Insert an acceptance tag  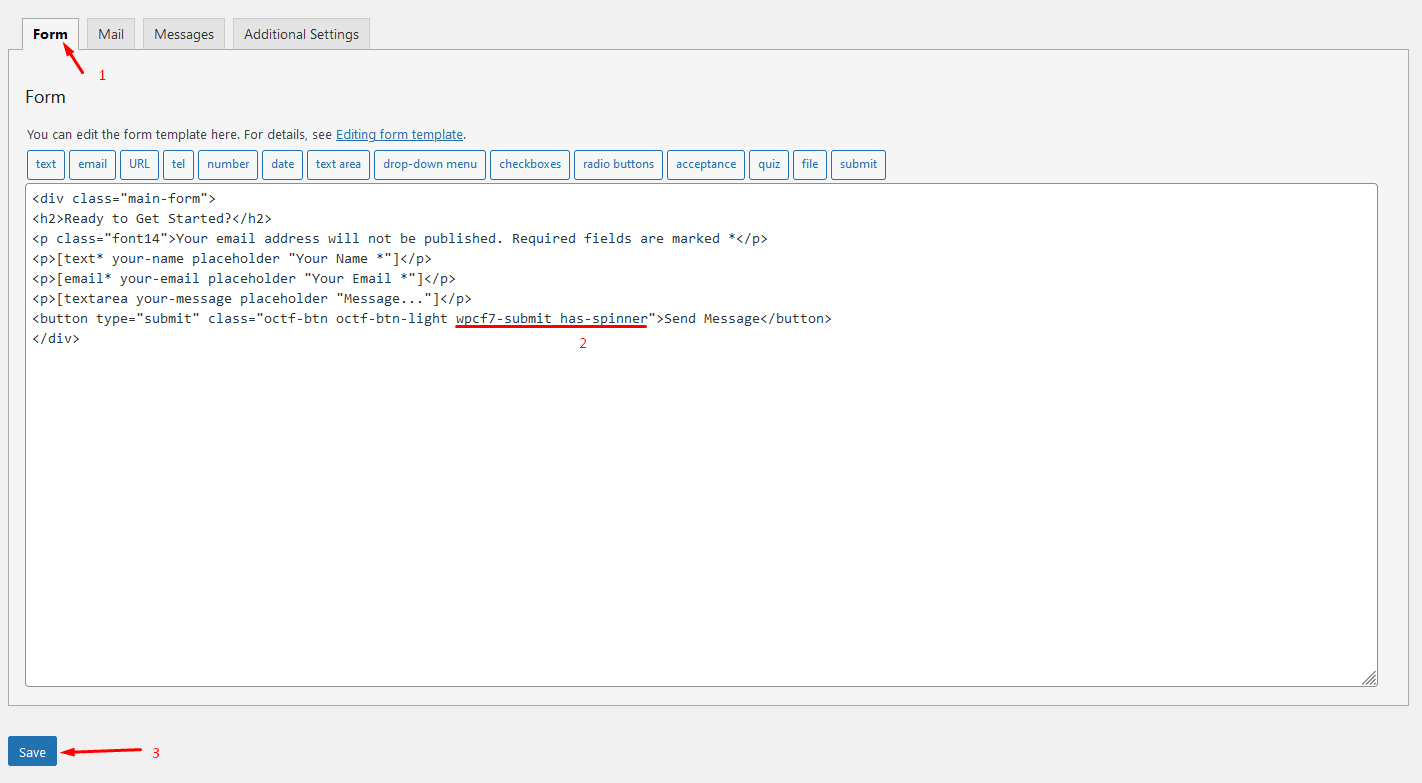706,164
